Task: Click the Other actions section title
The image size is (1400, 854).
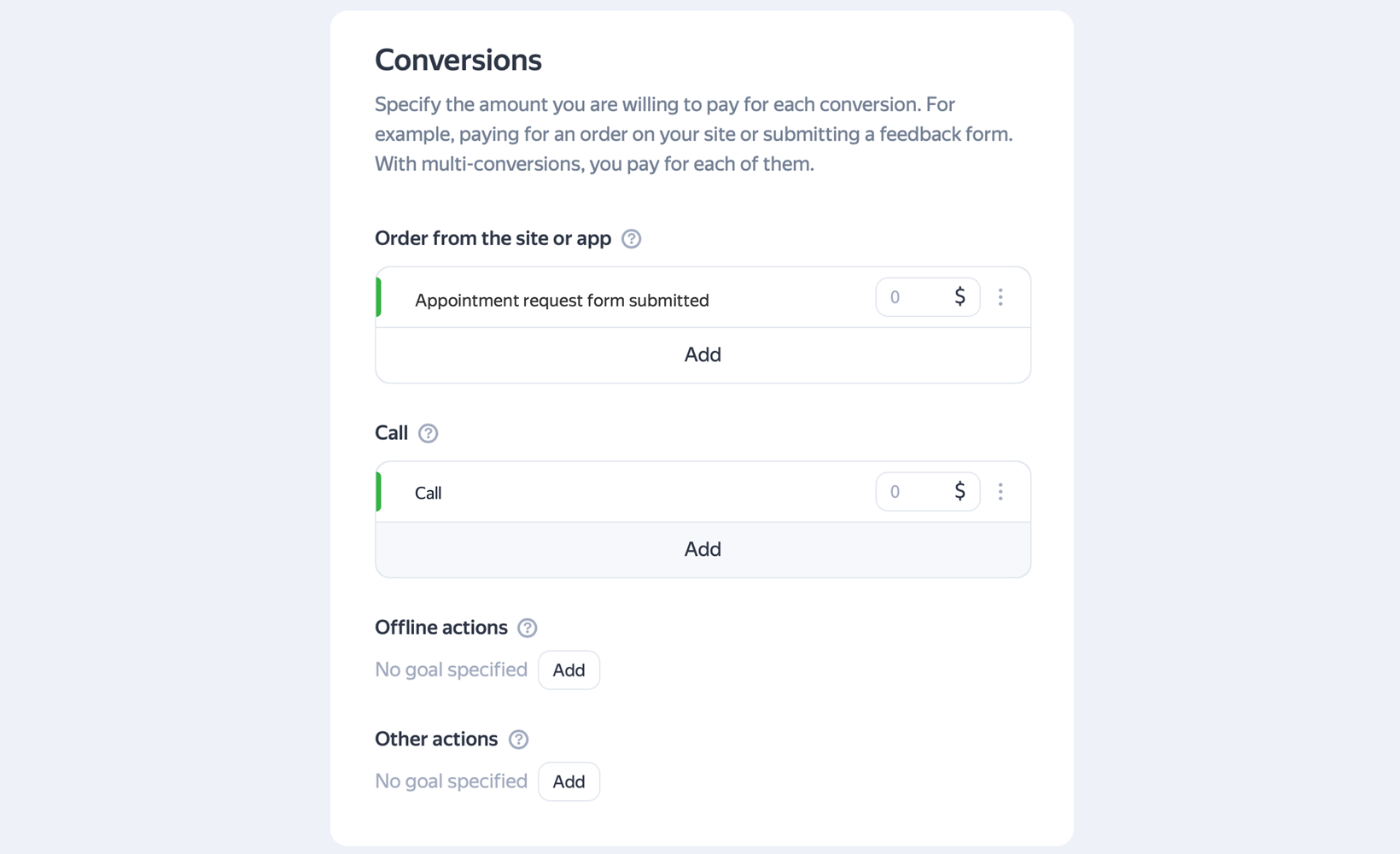Action: pos(435,740)
